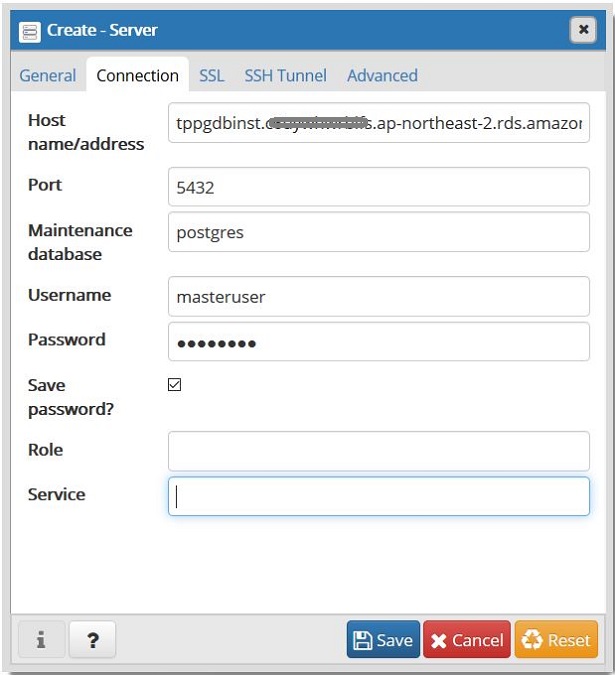Open help with the question mark button
Image resolution: width=615 pixels, height=675 pixels.
(93, 640)
